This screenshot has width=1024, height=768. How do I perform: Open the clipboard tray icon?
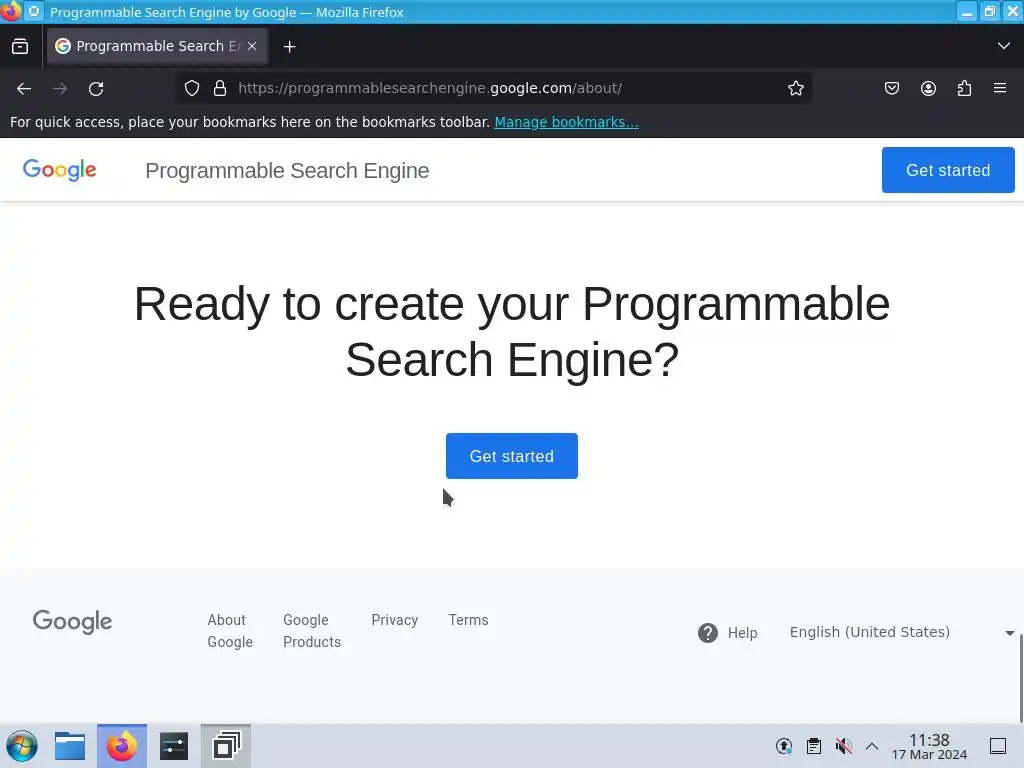tap(814, 746)
